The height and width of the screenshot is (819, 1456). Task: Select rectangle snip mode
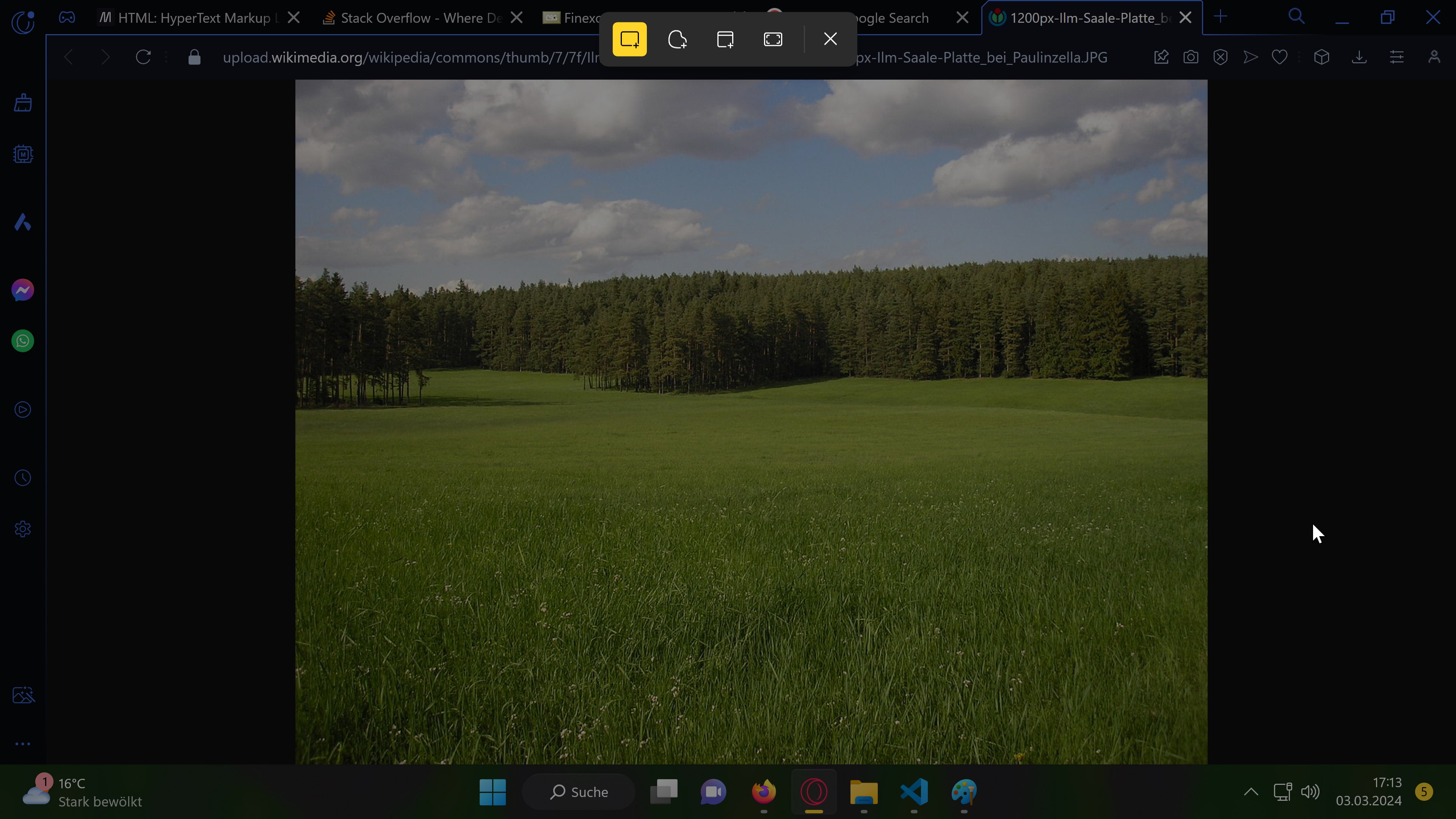tap(629, 39)
